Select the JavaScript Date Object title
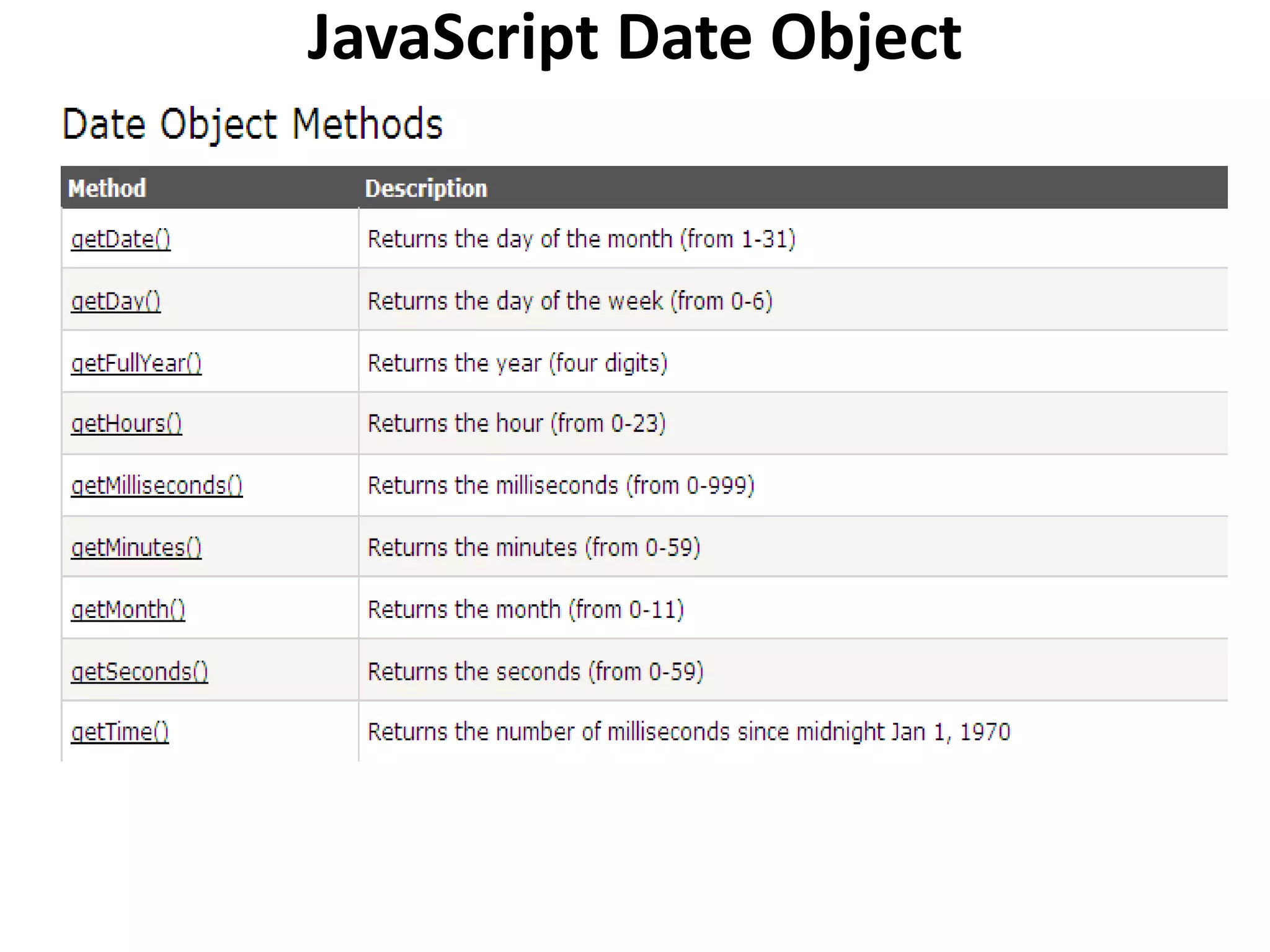Viewport: 1270px width, 952px height. click(634, 38)
